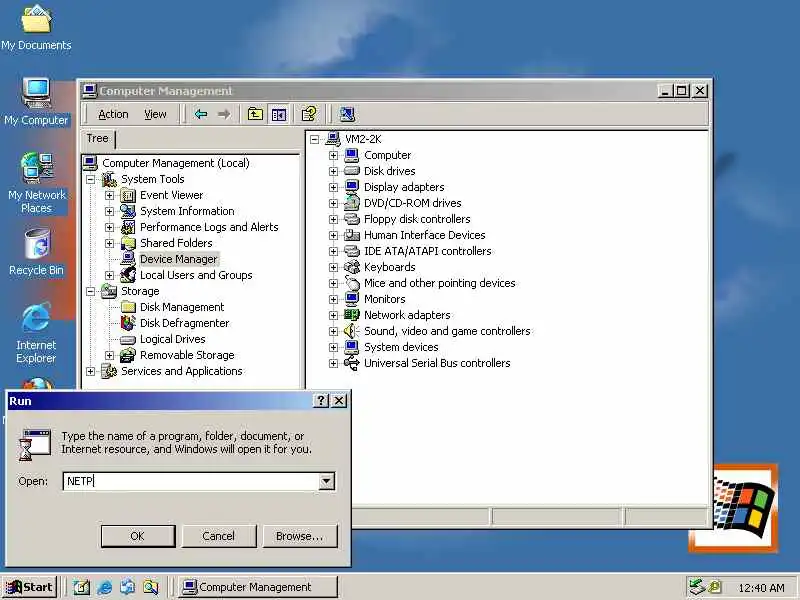
Task: Open My Documents desktop icon
Action: pyautogui.click(x=36, y=28)
